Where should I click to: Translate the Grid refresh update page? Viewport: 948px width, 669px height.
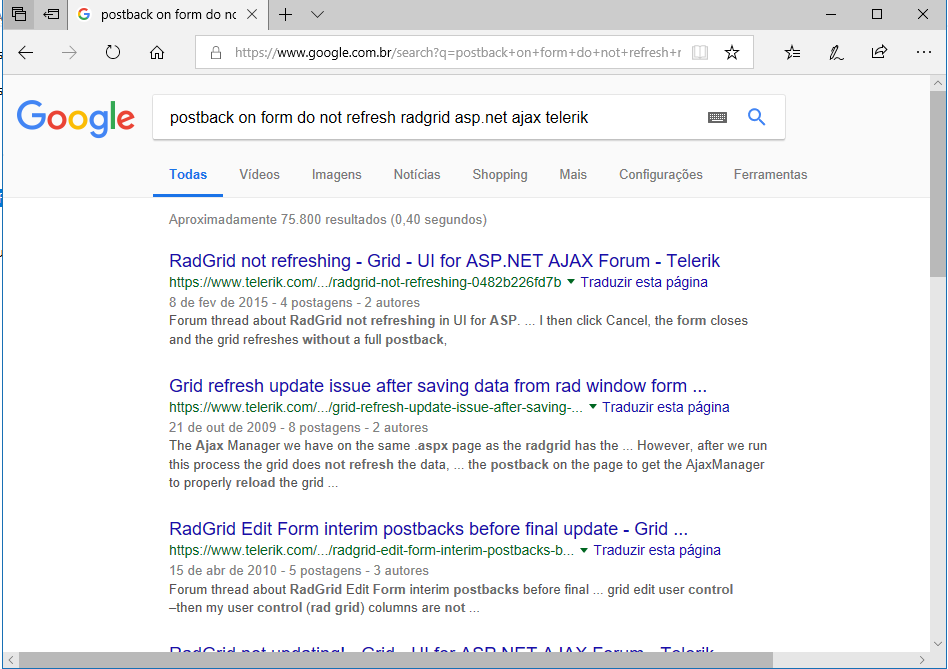(666, 407)
